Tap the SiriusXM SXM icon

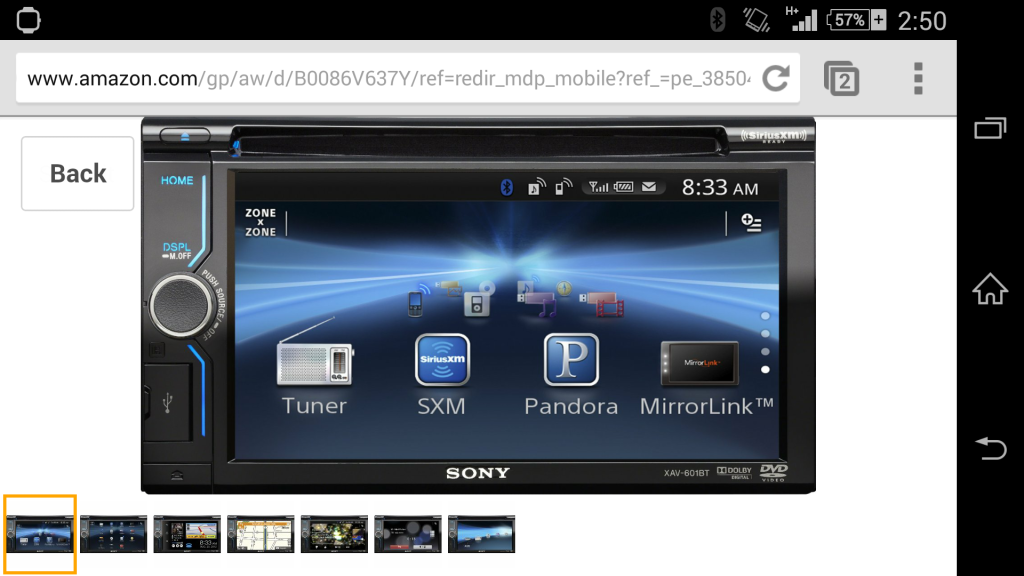point(442,359)
